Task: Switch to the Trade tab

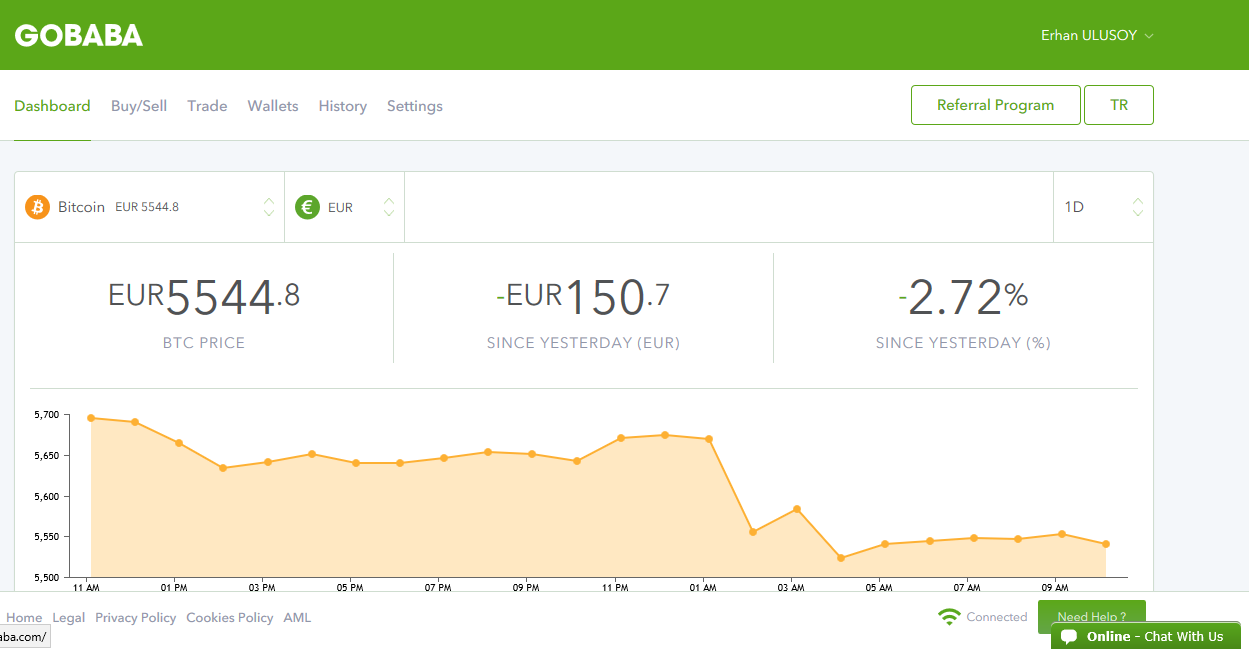Action: pos(207,106)
